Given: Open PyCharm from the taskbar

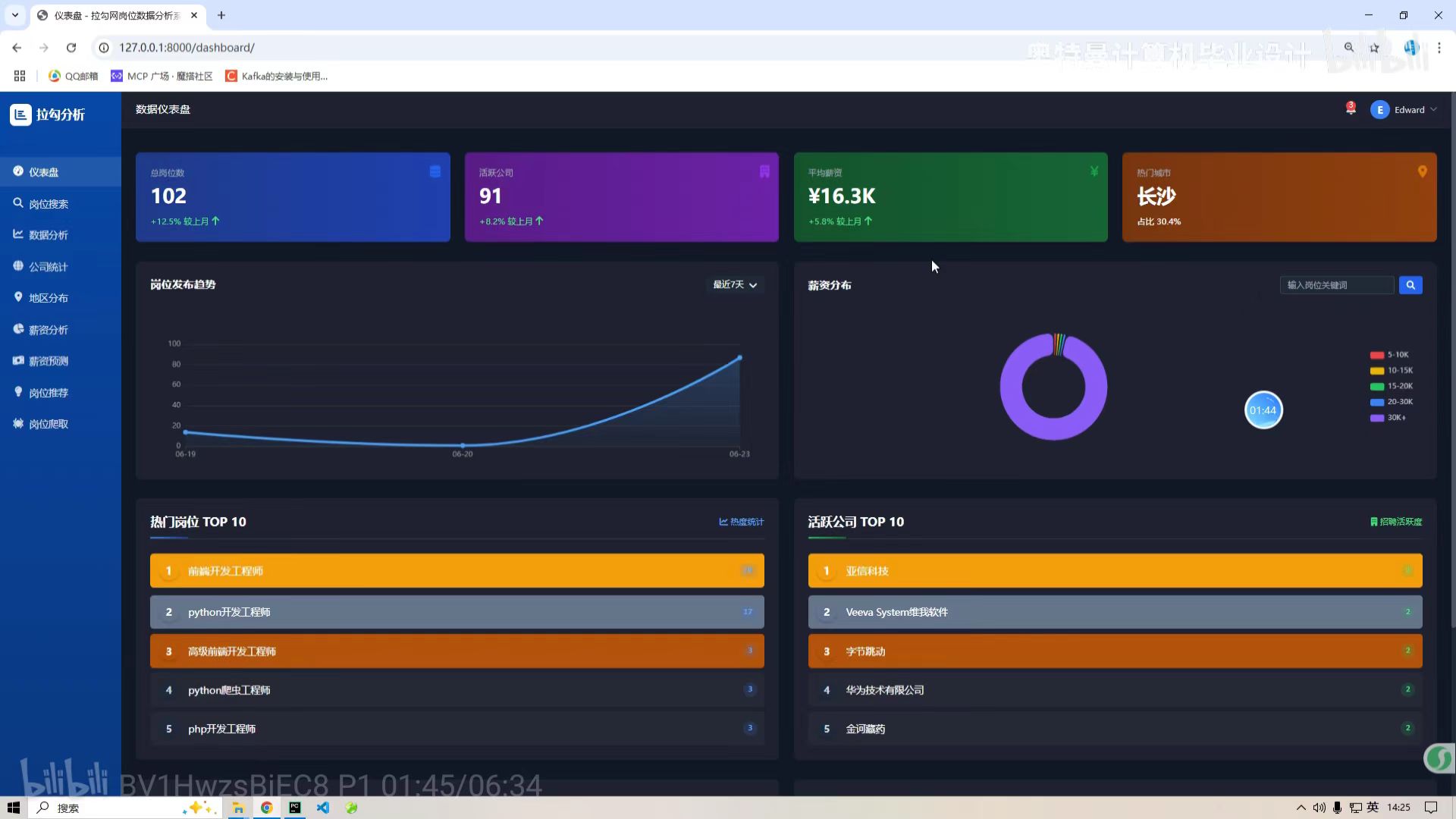Looking at the screenshot, I should 294,808.
